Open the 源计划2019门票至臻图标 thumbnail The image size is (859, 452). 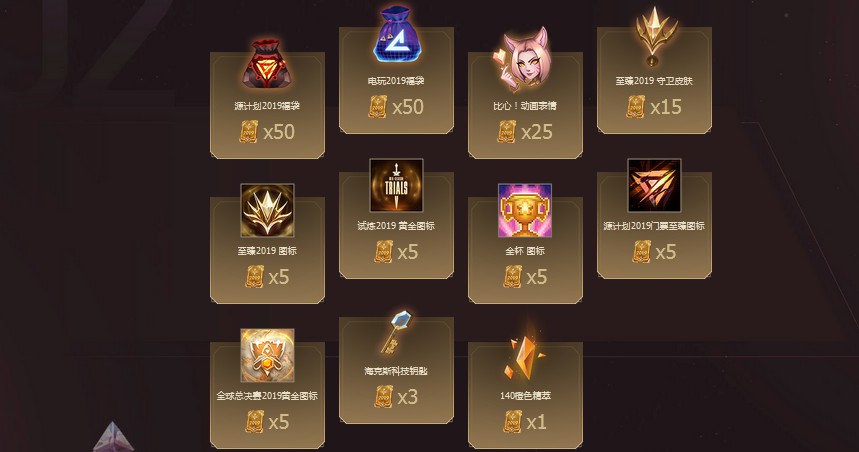coord(654,185)
